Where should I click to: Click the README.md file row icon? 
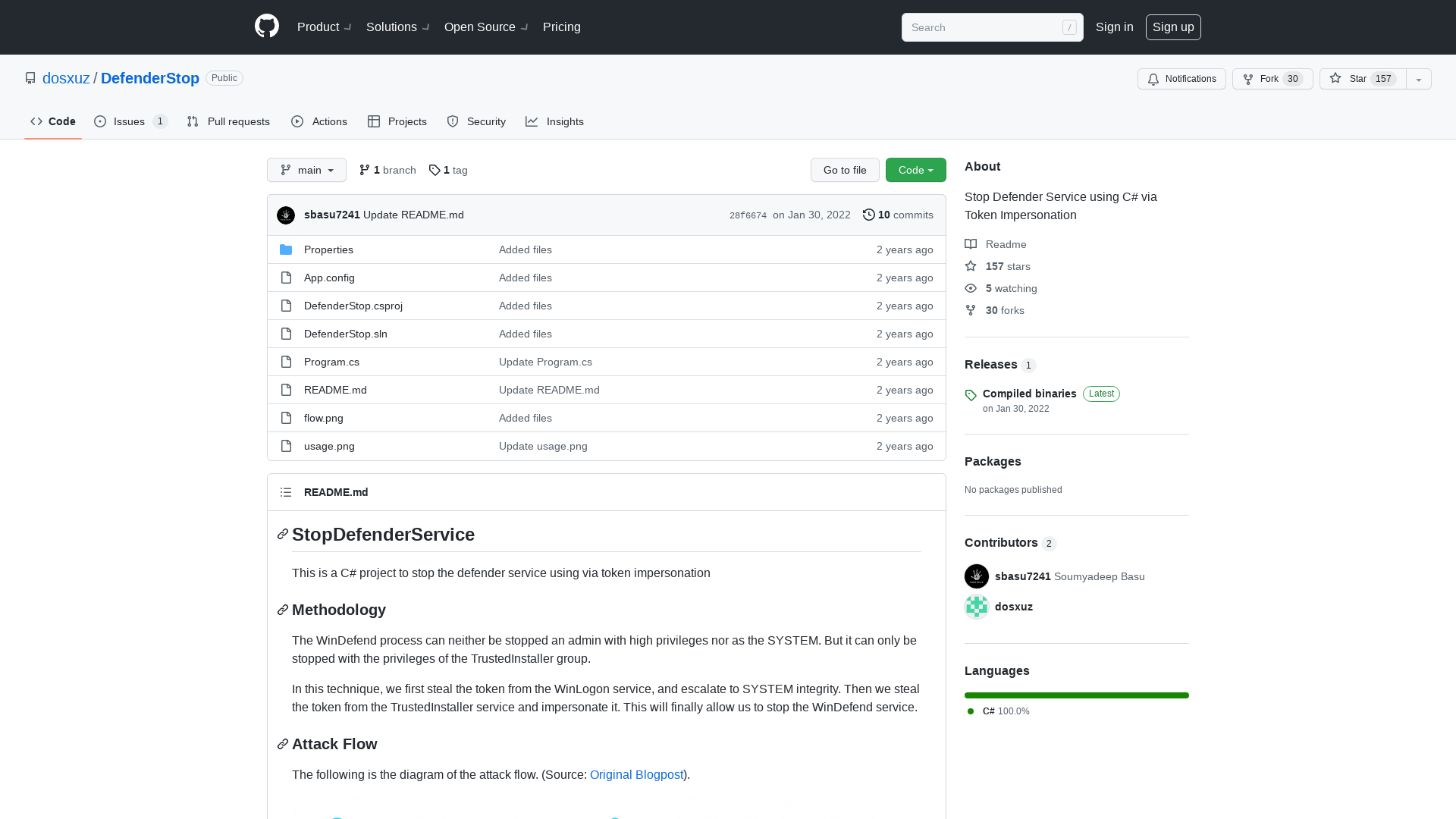286,390
